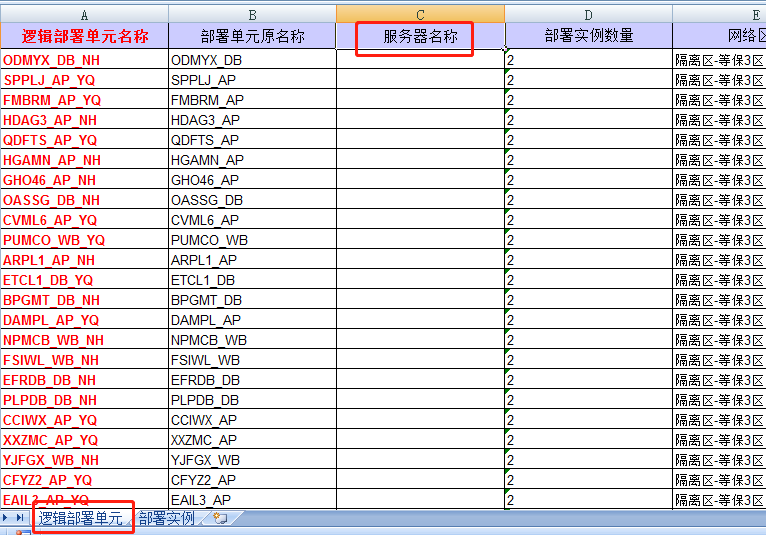
Task: Select cell GHO46_AP in column B
Action: 252,180
